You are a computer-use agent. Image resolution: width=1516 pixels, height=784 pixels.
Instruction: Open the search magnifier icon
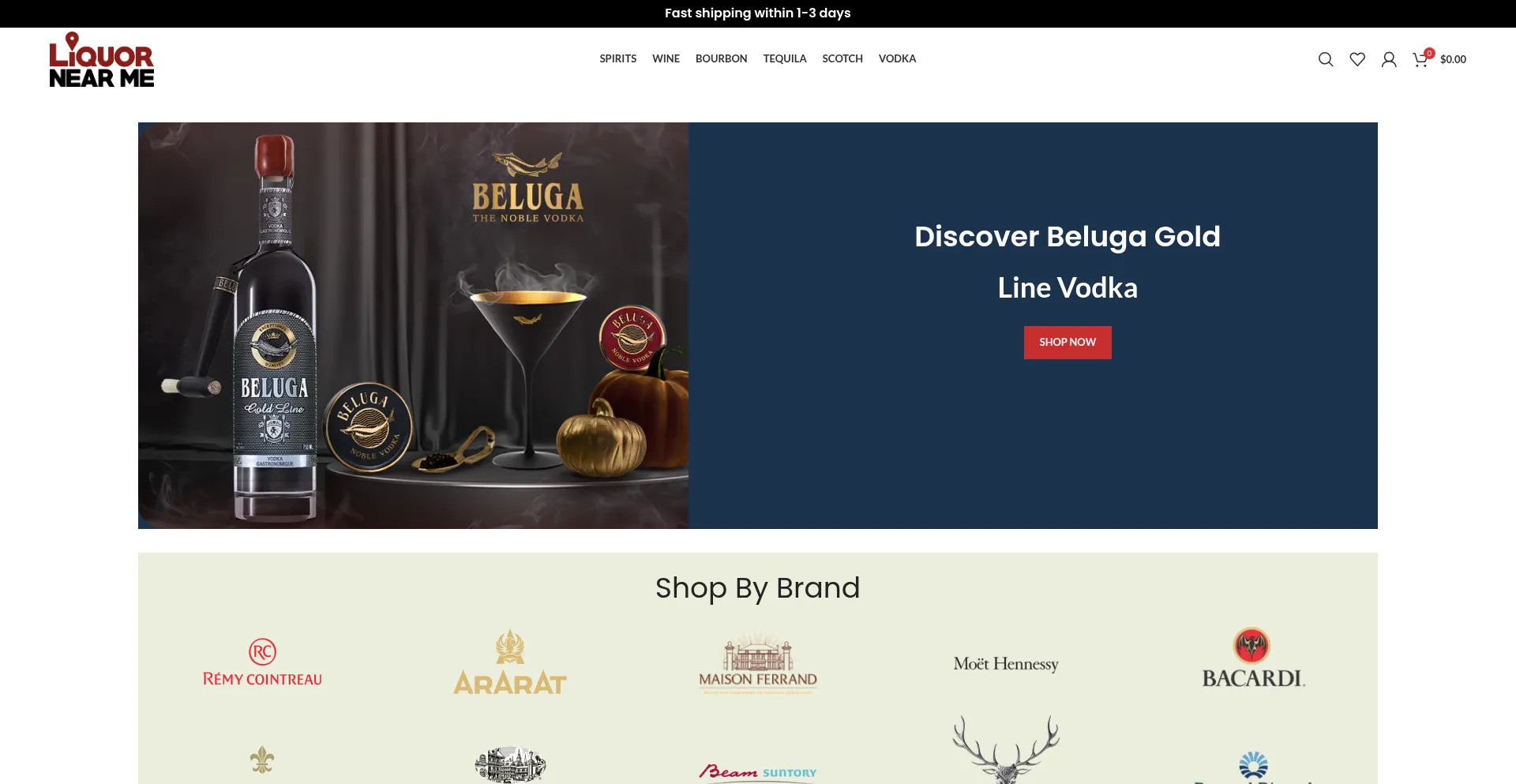click(1326, 59)
